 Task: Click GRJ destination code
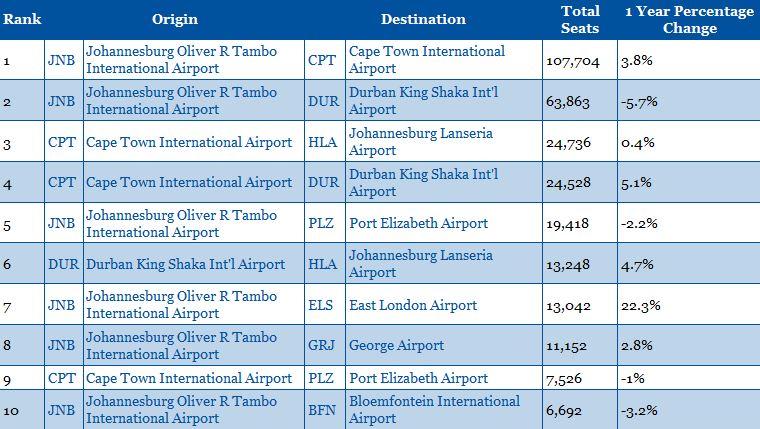322,345
